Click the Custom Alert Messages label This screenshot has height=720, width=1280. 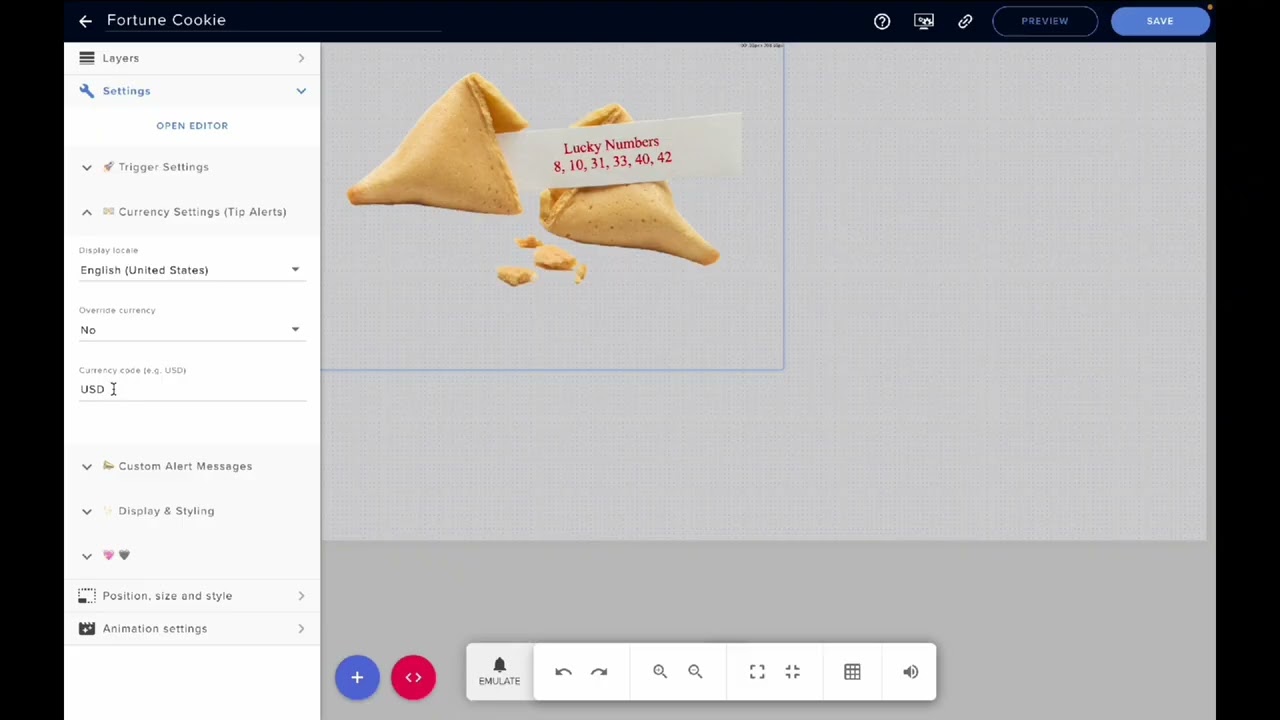(x=185, y=466)
